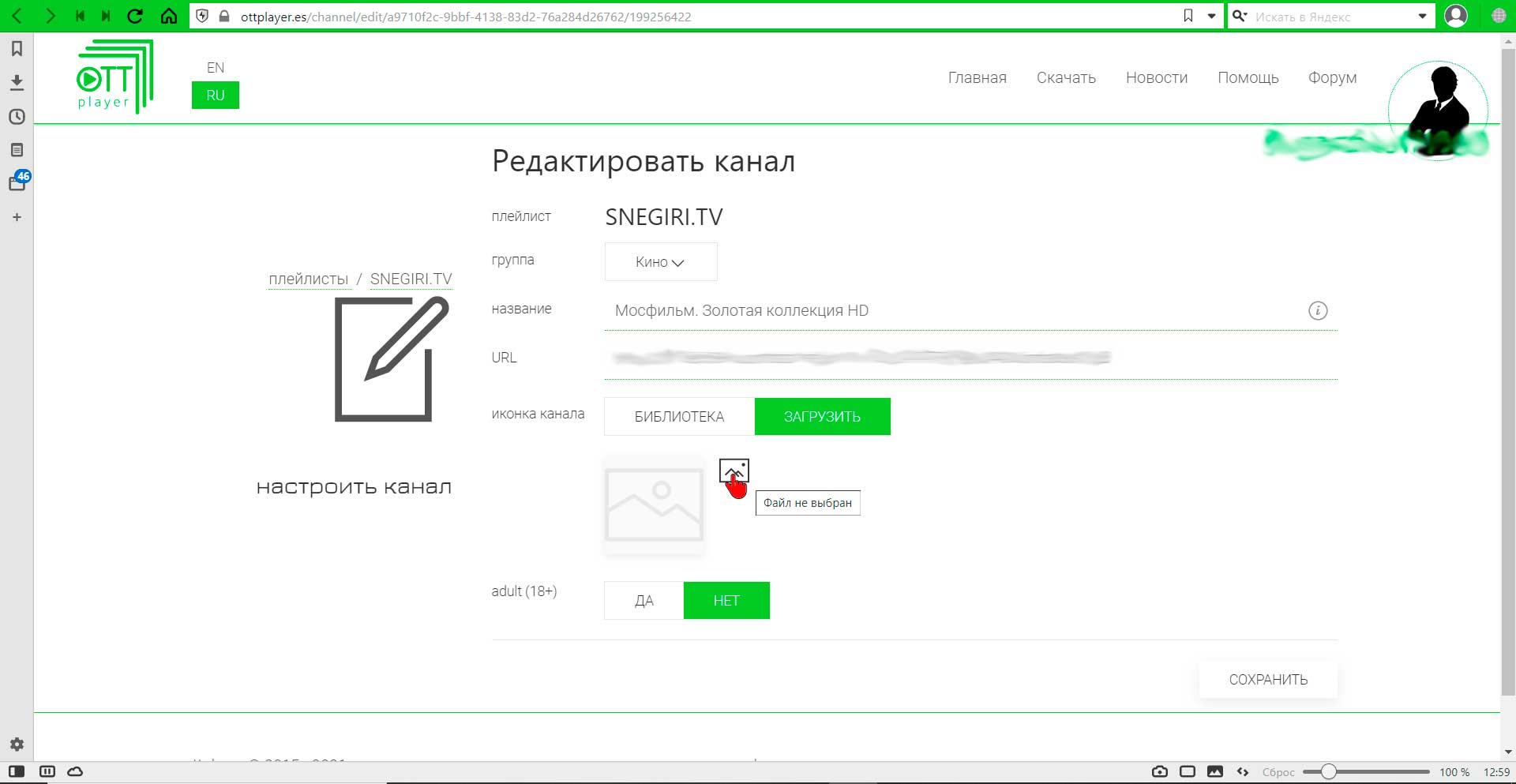Switch site language to EN

pos(216,68)
